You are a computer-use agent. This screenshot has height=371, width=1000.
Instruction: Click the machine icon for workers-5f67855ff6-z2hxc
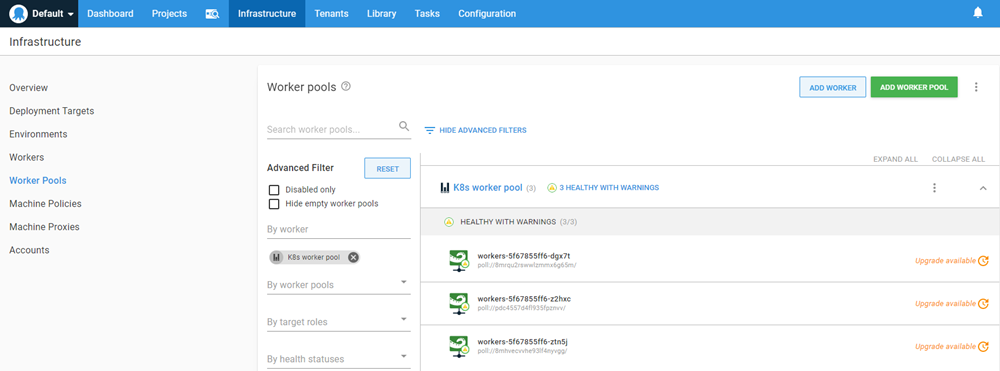tap(459, 303)
